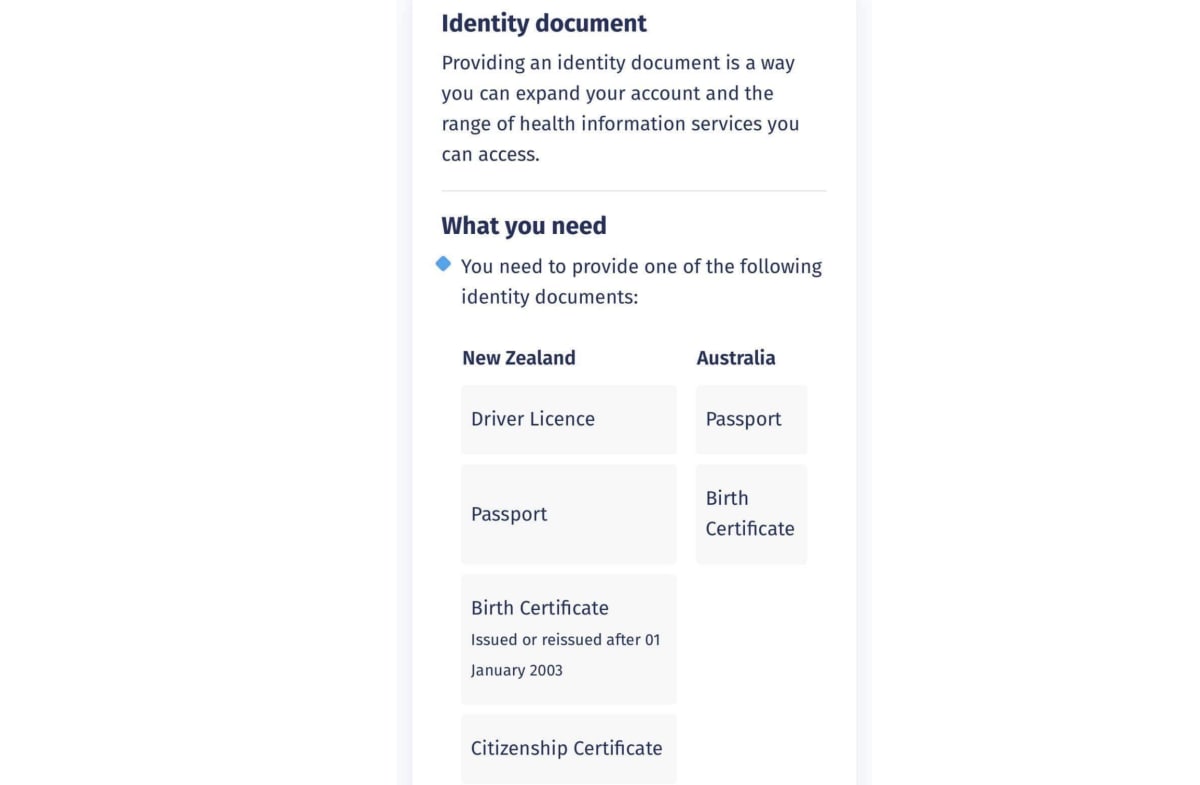Select the Australia Birth Certificate card
Screen dimensions: 1200x785
tap(751, 514)
